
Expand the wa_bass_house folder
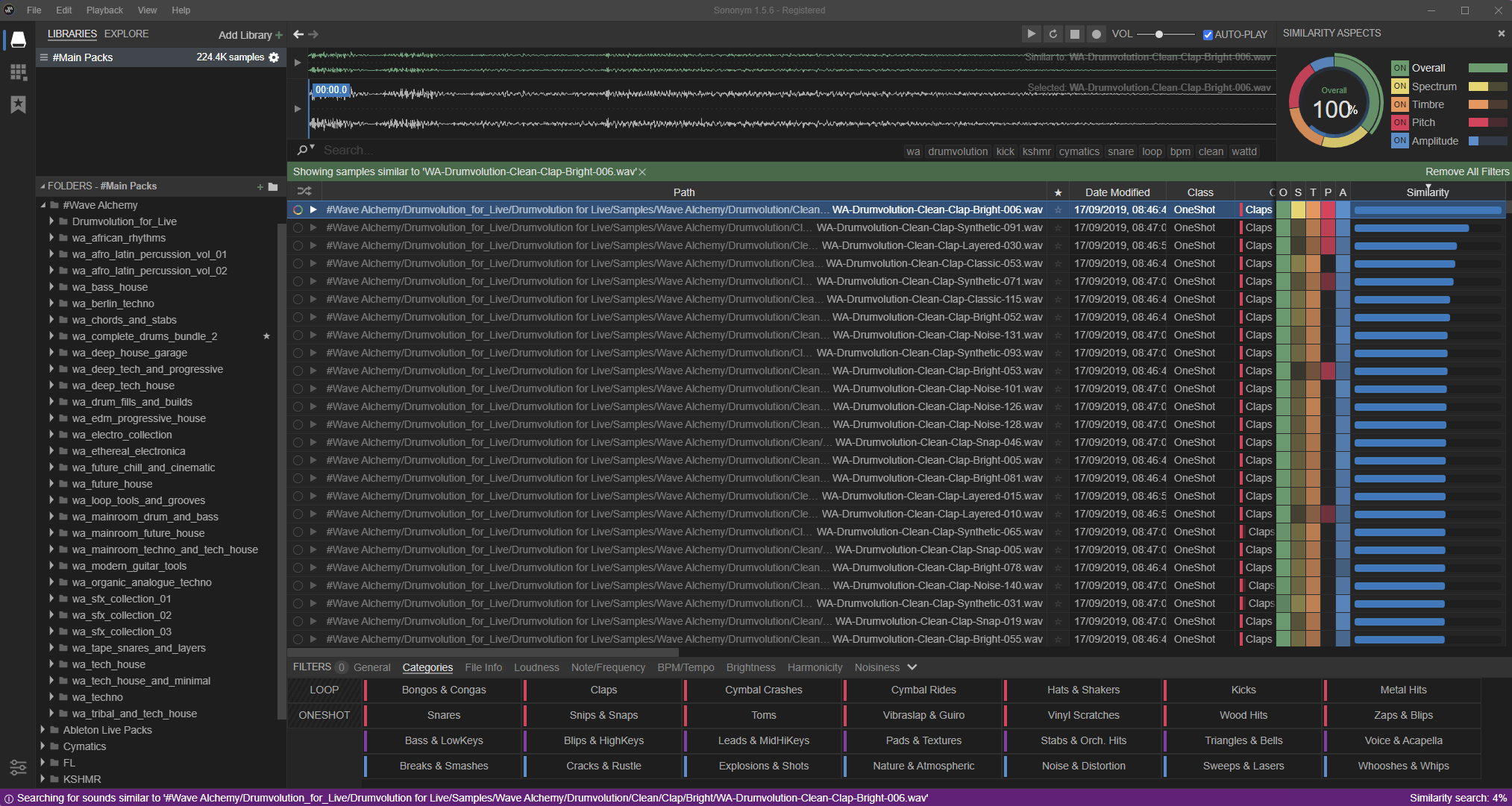click(x=51, y=287)
